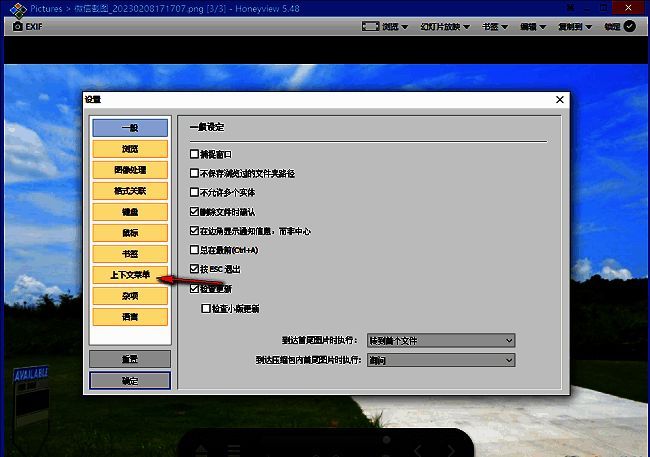The image size is (650, 457).
Task: Uncheck 删除文件时确认 option
Action: click(194, 211)
